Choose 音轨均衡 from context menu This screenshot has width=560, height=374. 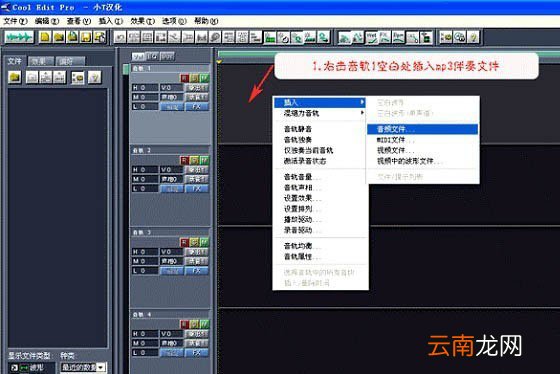click(320, 246)
